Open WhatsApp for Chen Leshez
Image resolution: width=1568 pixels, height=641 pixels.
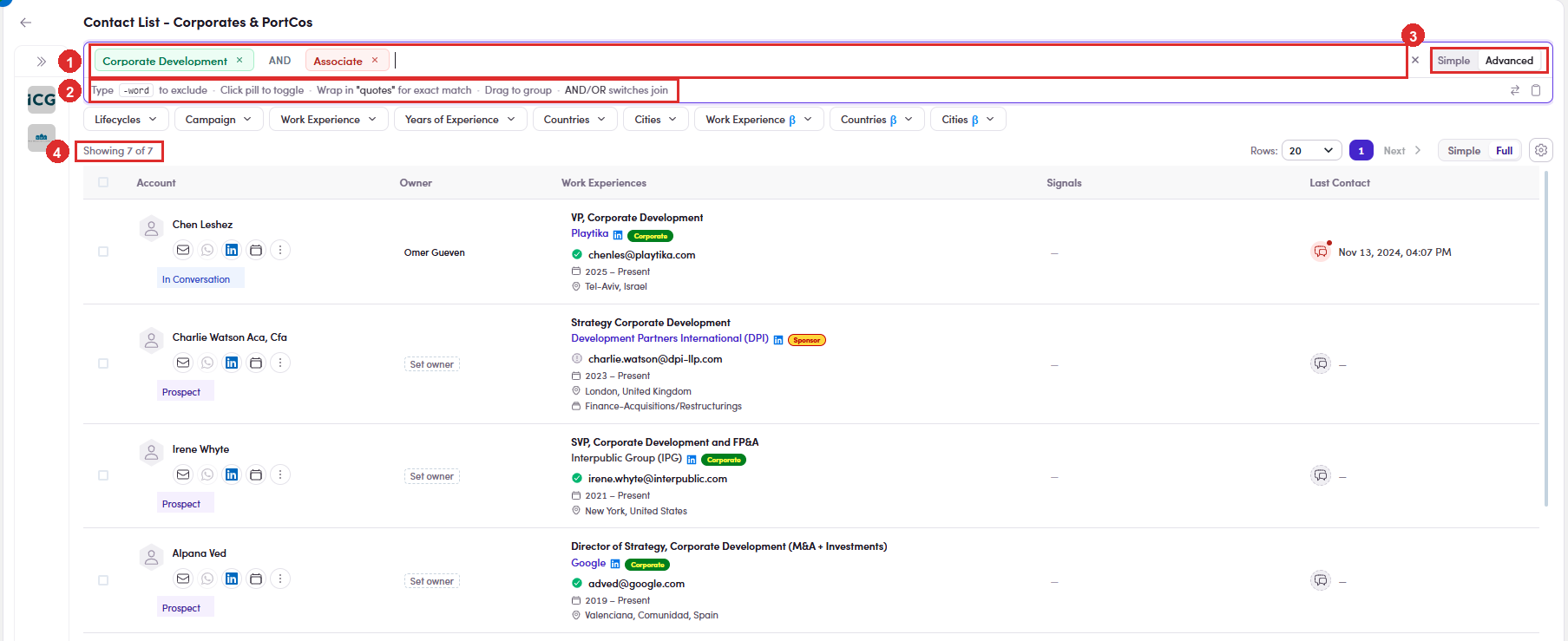pos(207,250)
